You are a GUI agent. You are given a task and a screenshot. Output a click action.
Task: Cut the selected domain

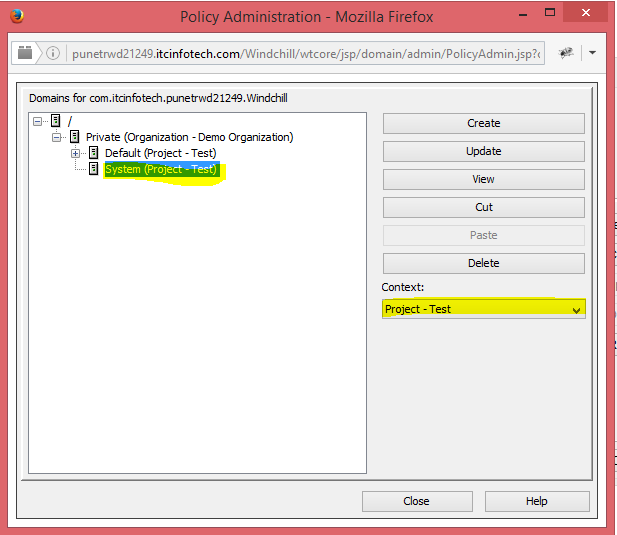click(x=484, y=207)
